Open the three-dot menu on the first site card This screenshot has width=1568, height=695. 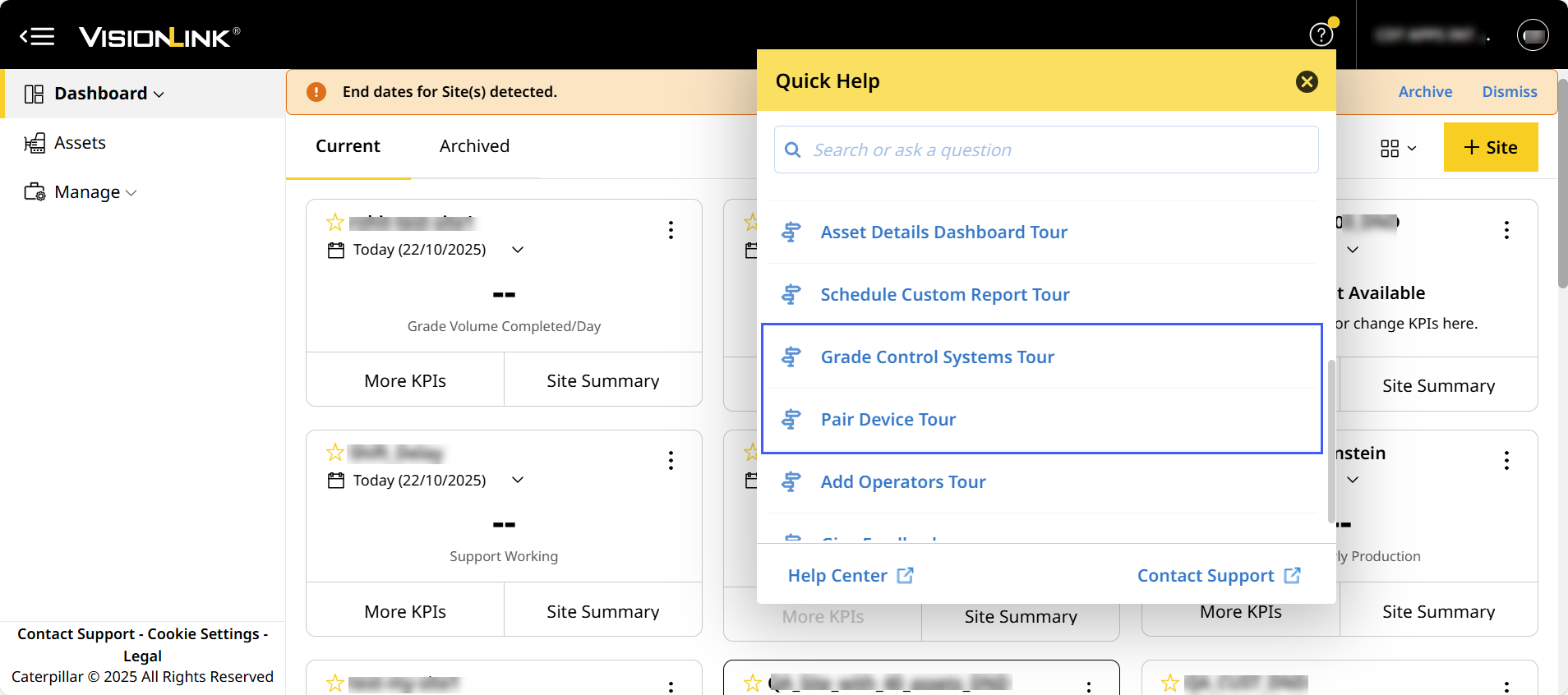(x=671, y=230)
